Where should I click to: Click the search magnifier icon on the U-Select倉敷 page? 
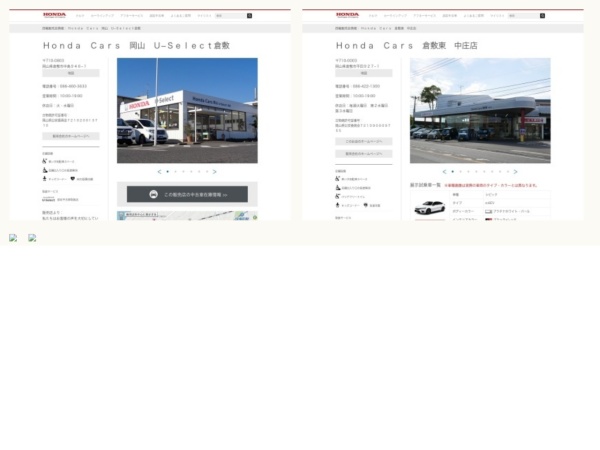pyautogui.click(x=249, y=16)
